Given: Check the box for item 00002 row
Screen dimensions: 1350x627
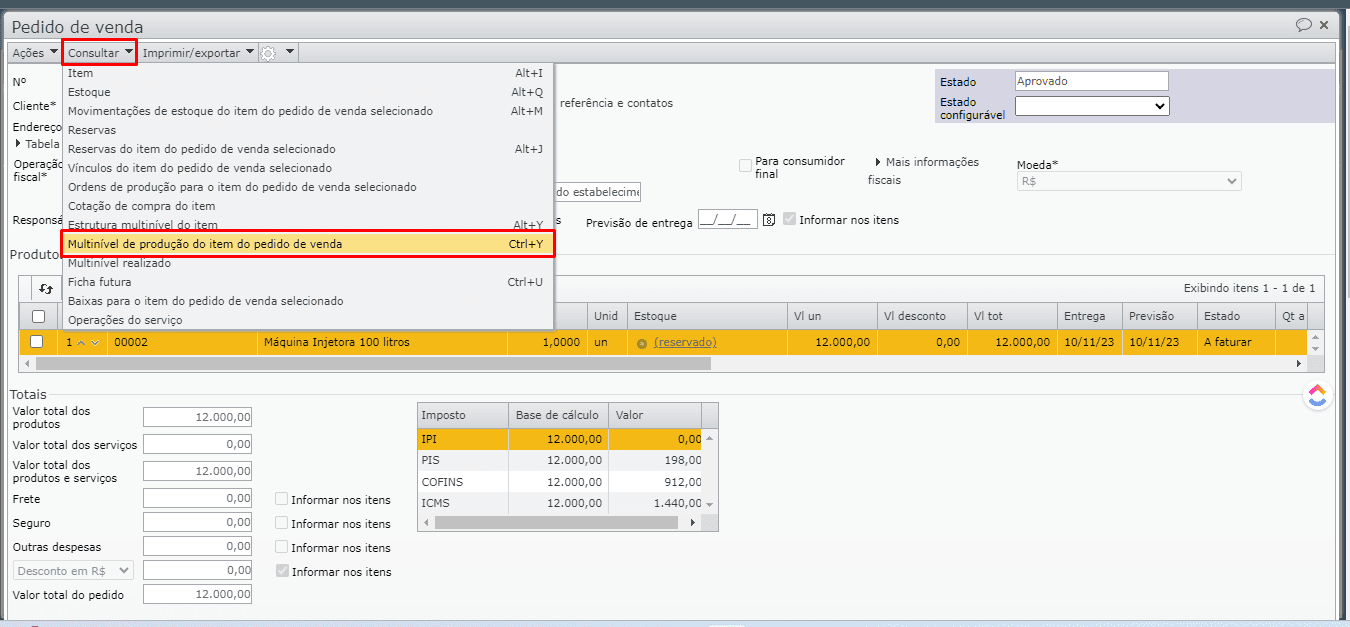Looking at the screenshot, I should pyautogui.click(x=37, y=342).
